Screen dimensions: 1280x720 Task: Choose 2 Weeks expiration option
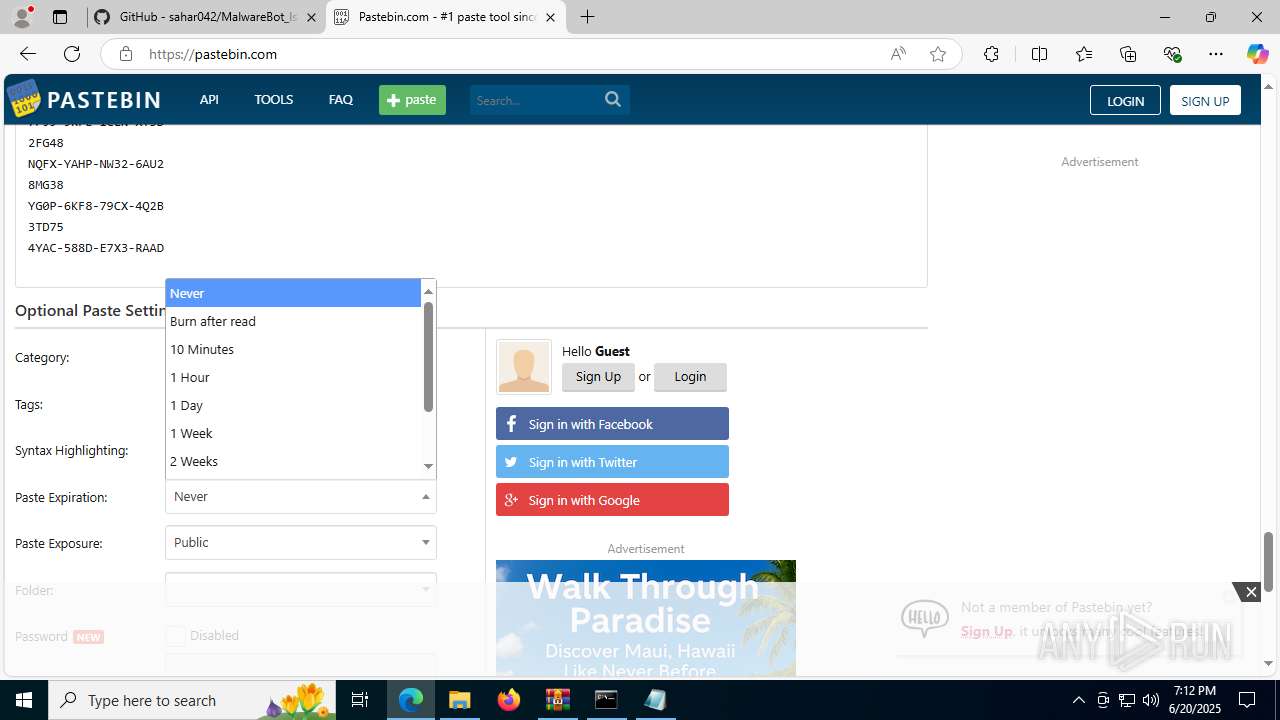293,461
